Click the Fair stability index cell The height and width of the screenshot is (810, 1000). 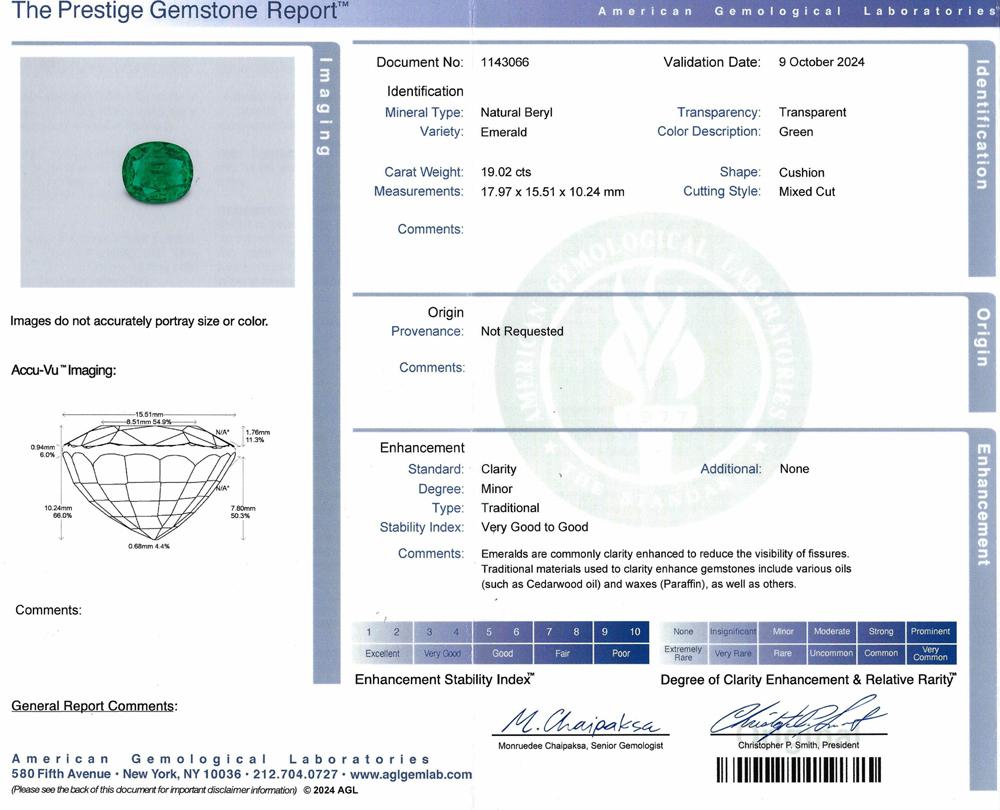click(562, 654)
